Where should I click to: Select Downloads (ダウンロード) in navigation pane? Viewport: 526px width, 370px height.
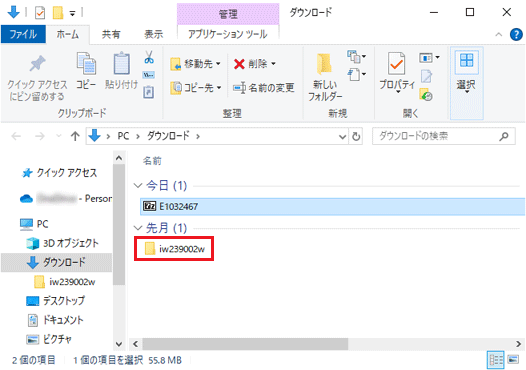pos(56,262)
